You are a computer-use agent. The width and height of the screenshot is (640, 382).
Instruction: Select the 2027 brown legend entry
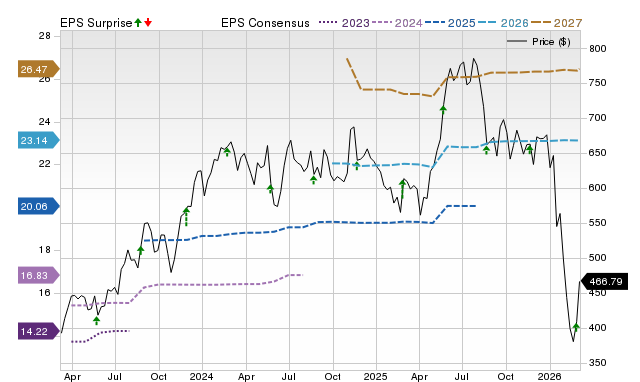(x=557, y=23)
